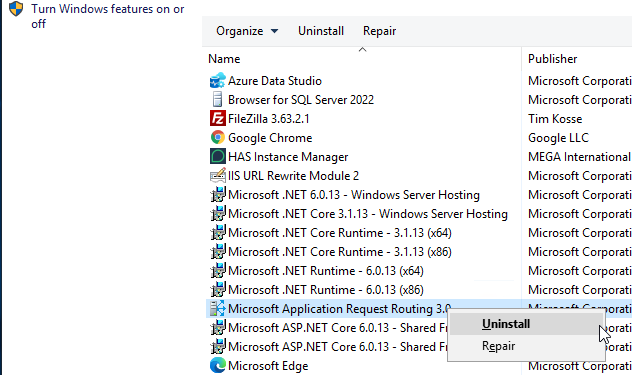Select Google Chrome entry
The image size is (632, 375).
tap(270, 138)
